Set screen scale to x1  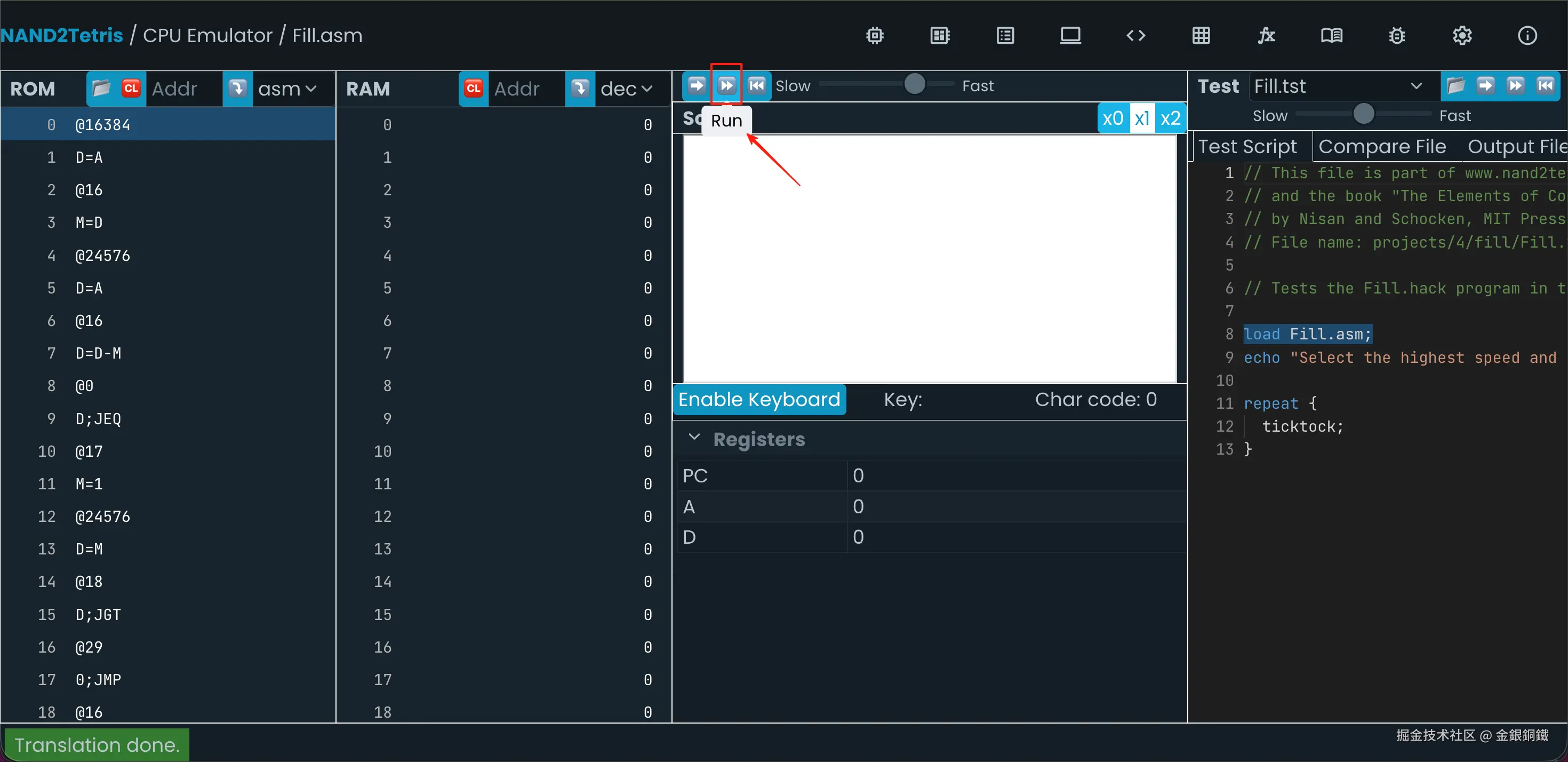tap(1142, 118)
